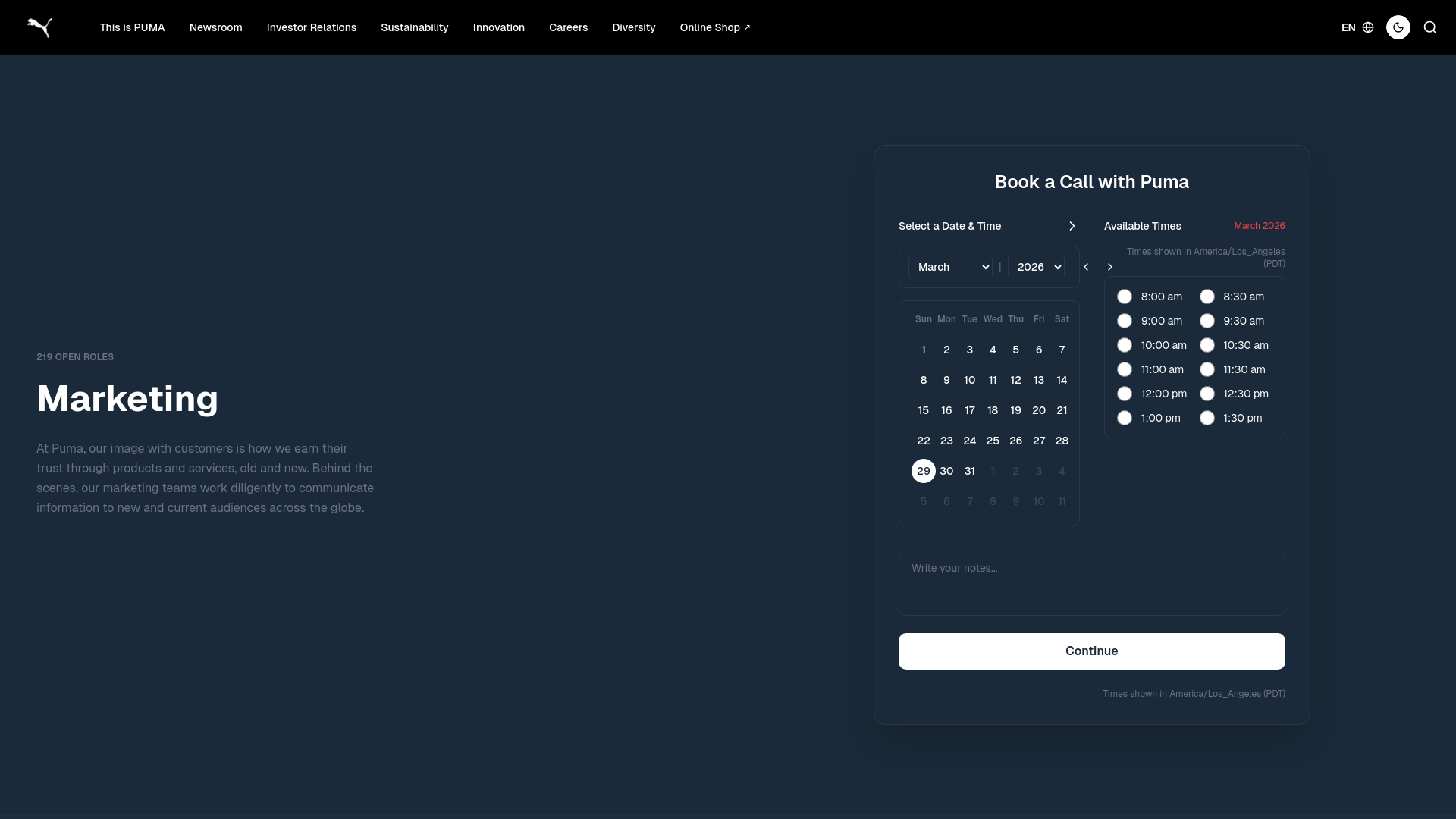Click Book a Call with Puma title
The image size is (1456, 819).
click(1091, 182)
